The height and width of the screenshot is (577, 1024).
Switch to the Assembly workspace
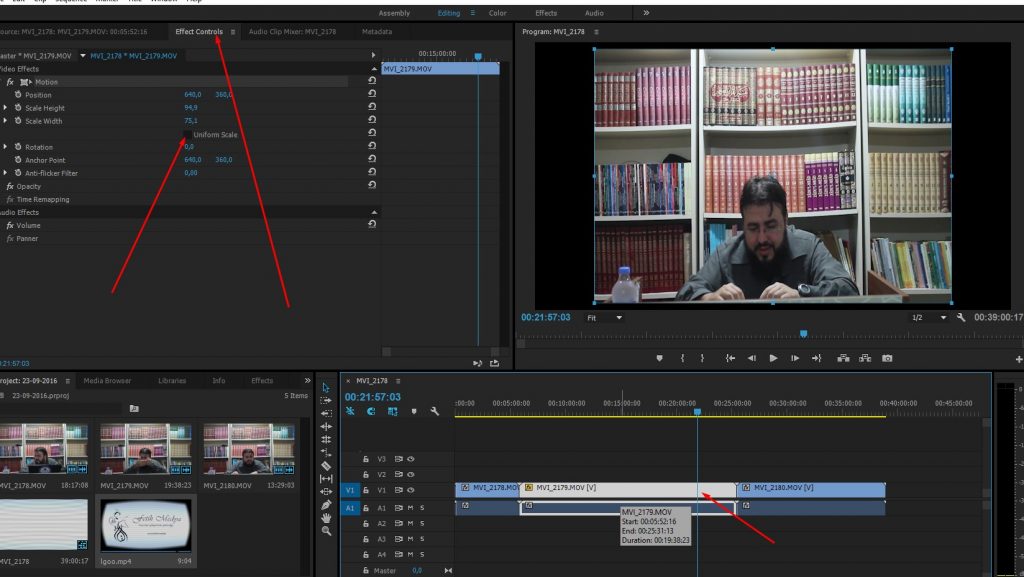[394, 13]
